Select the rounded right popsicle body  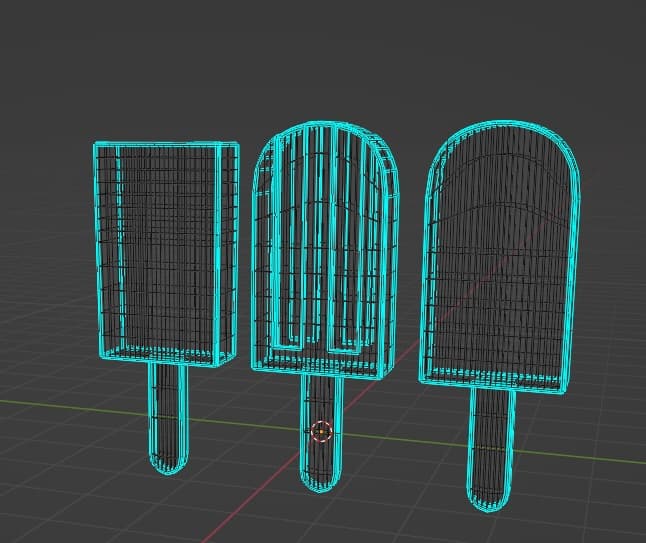point(500,257)
